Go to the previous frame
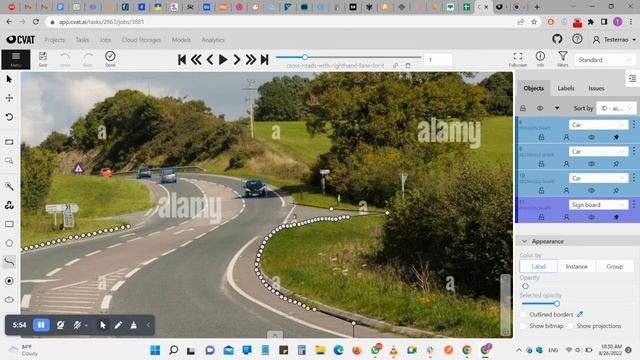 [210, 60]
